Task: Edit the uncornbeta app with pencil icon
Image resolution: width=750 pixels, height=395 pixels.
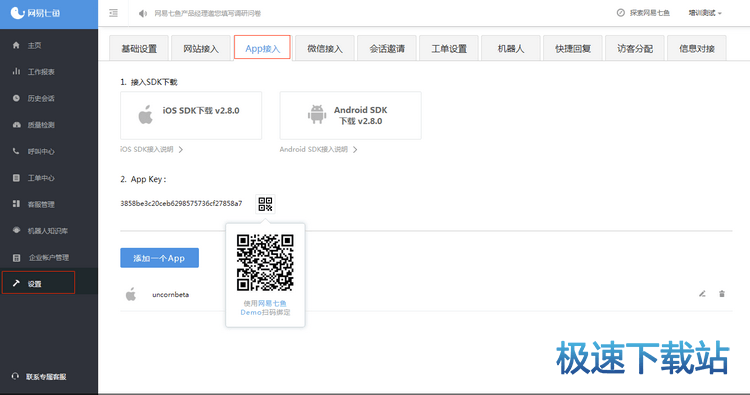Action: pyautogui.click(x=702, y=294)
